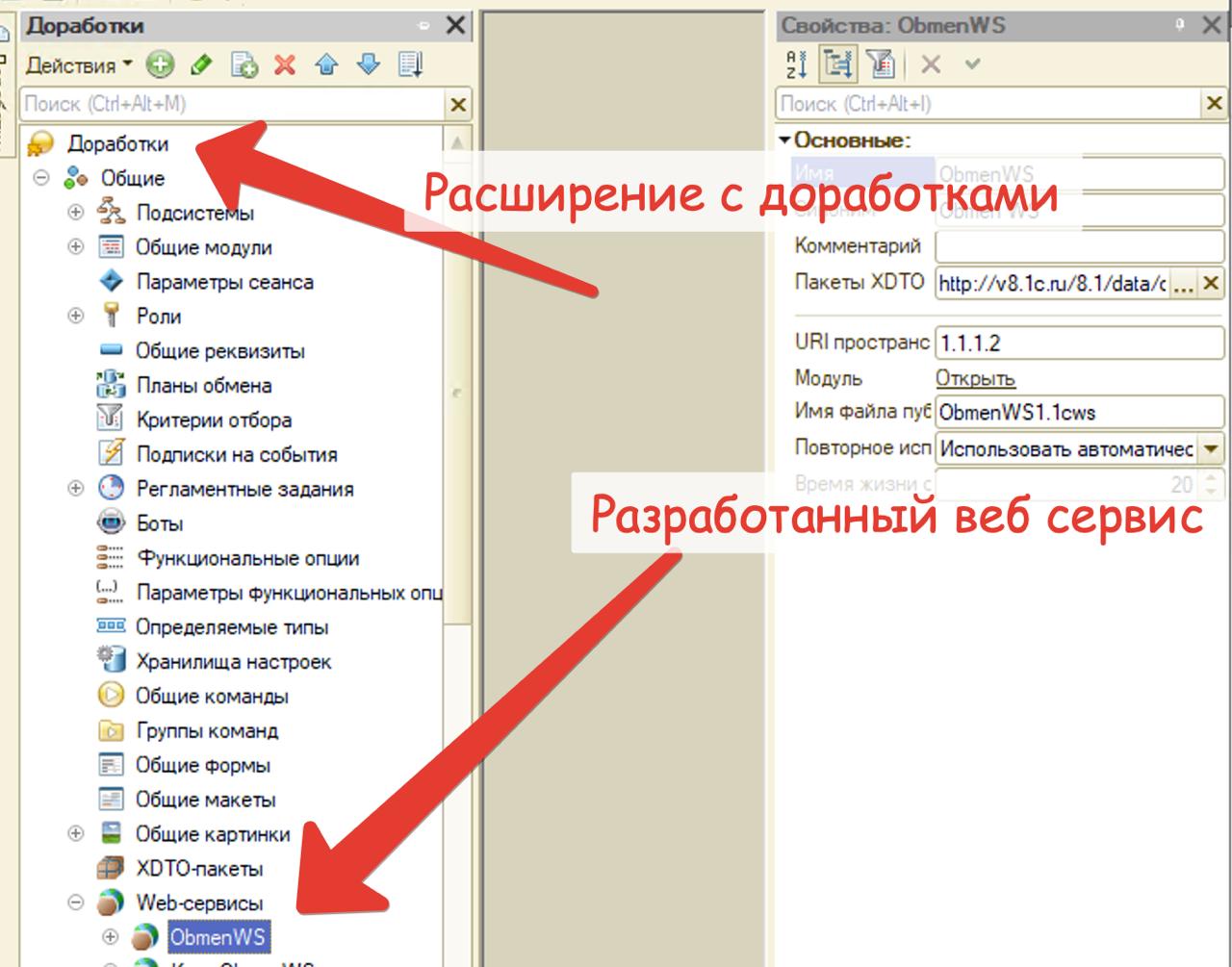Open the Действия dropdown menu
Screen dimensions: 1232x967
[x=79, y=65]
